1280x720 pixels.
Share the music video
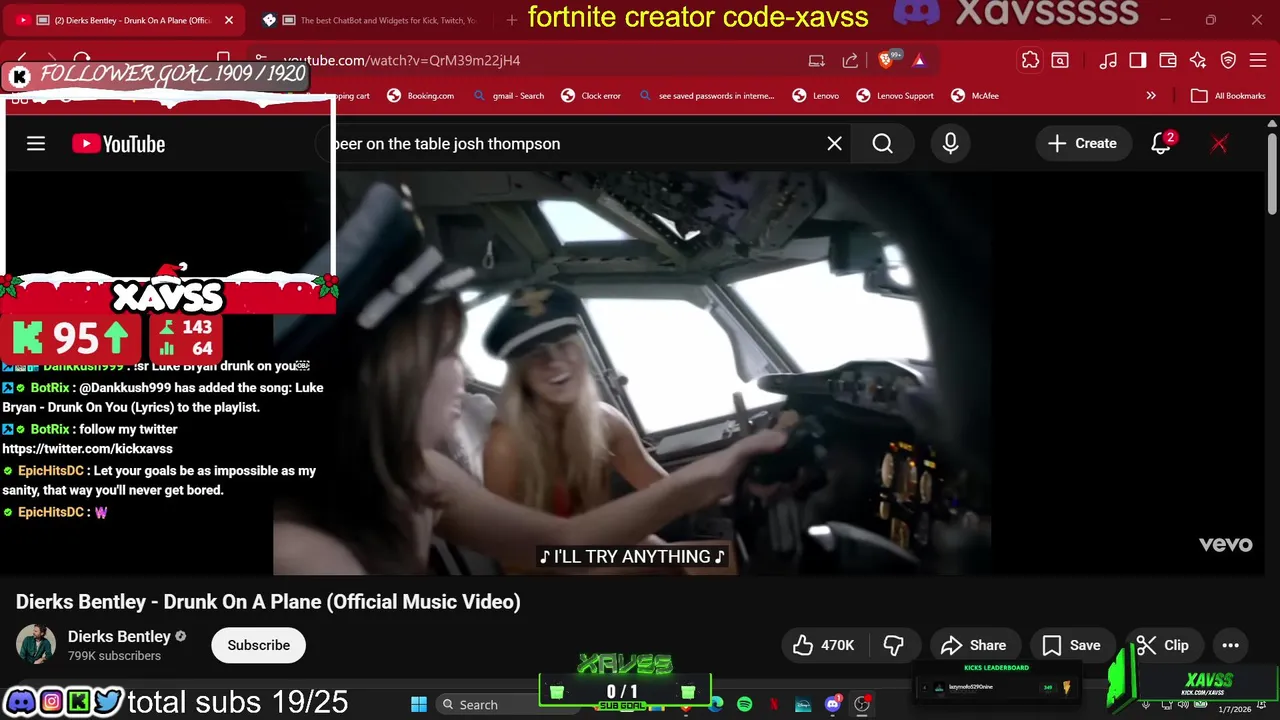(x=974, y=646)
